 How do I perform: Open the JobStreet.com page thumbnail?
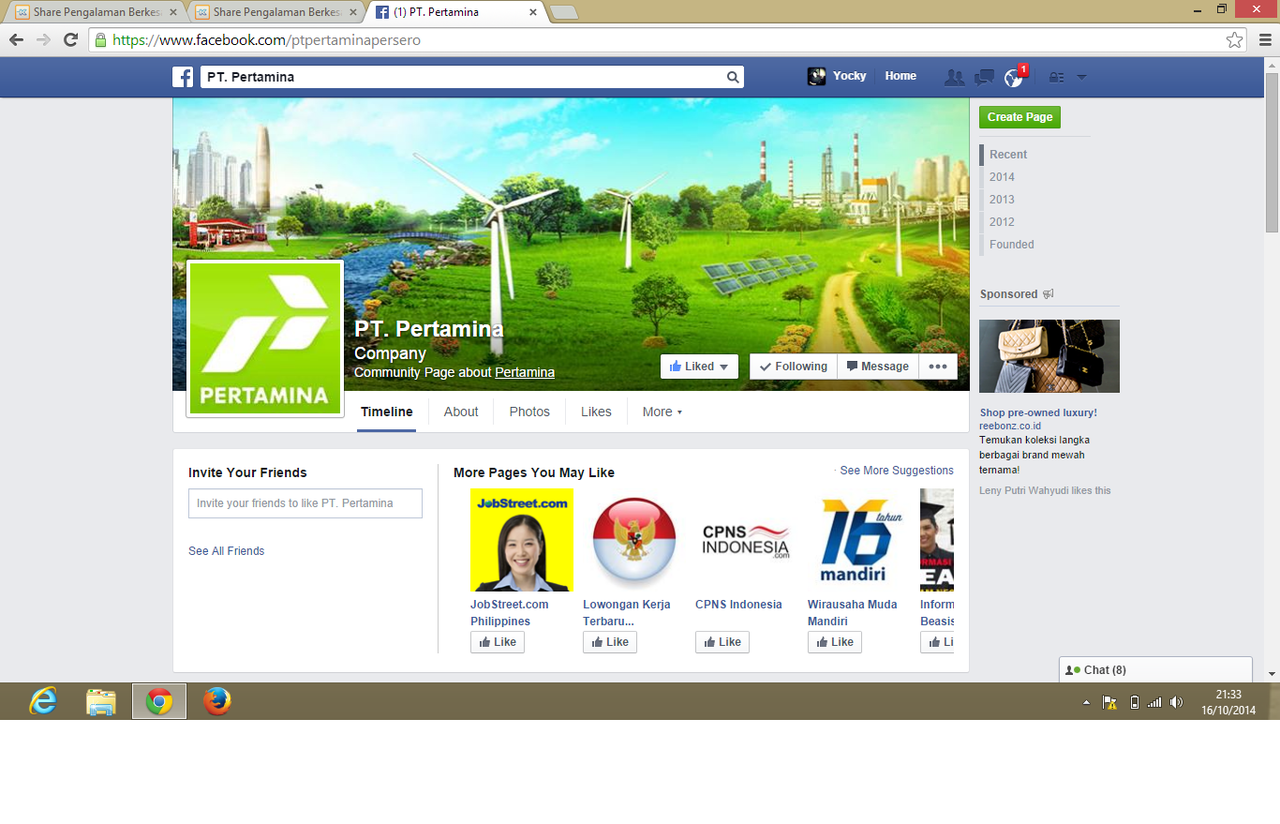[522, 540]
